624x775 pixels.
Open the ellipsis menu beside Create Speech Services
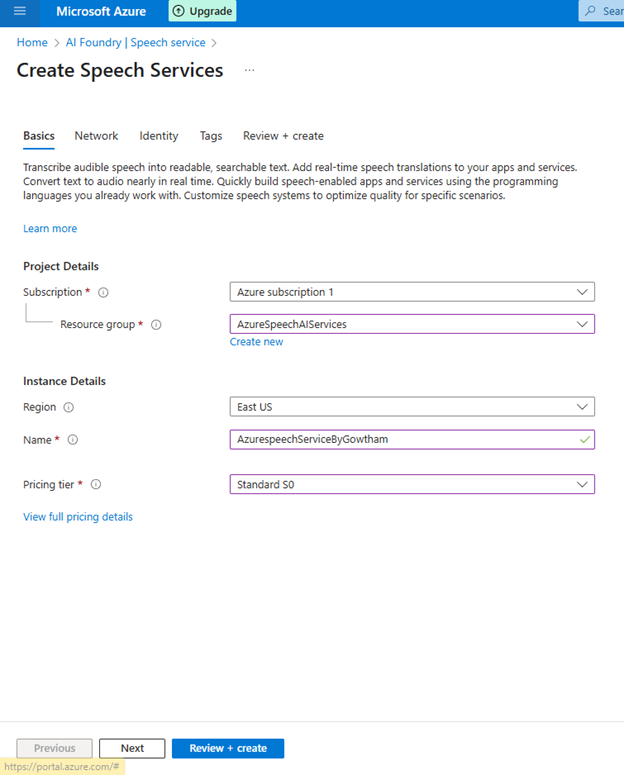click(249, 70)
